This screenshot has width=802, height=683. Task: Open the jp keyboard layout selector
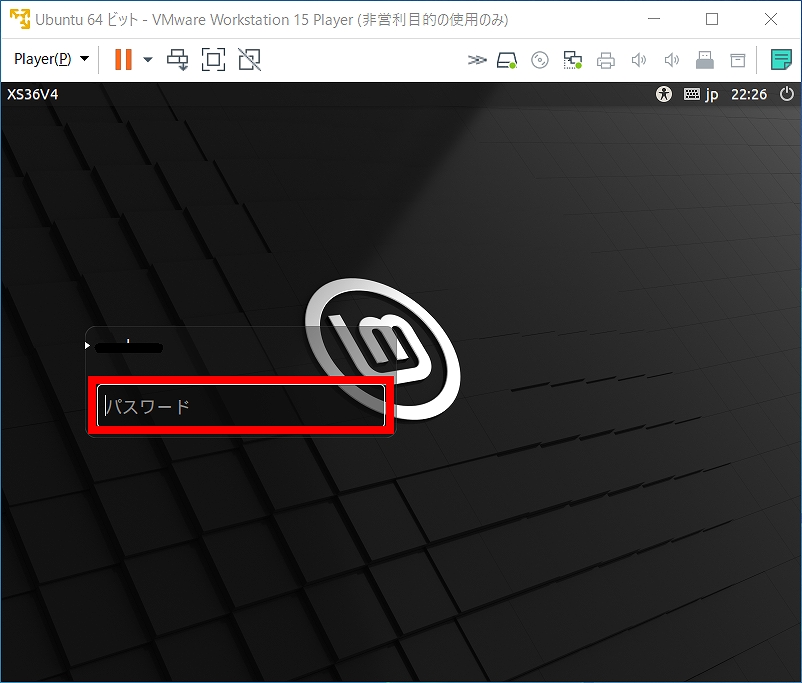(701, 94)
